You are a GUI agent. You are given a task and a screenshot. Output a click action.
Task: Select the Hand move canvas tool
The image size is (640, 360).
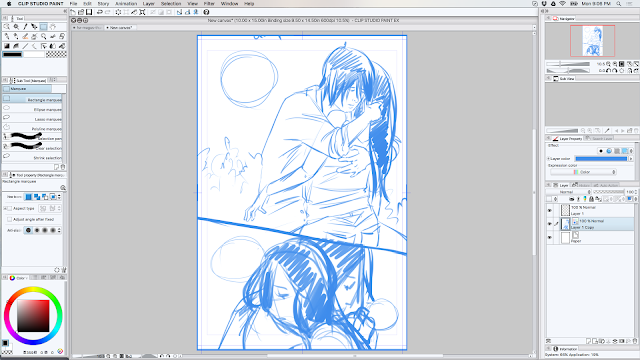coord(53,27)
